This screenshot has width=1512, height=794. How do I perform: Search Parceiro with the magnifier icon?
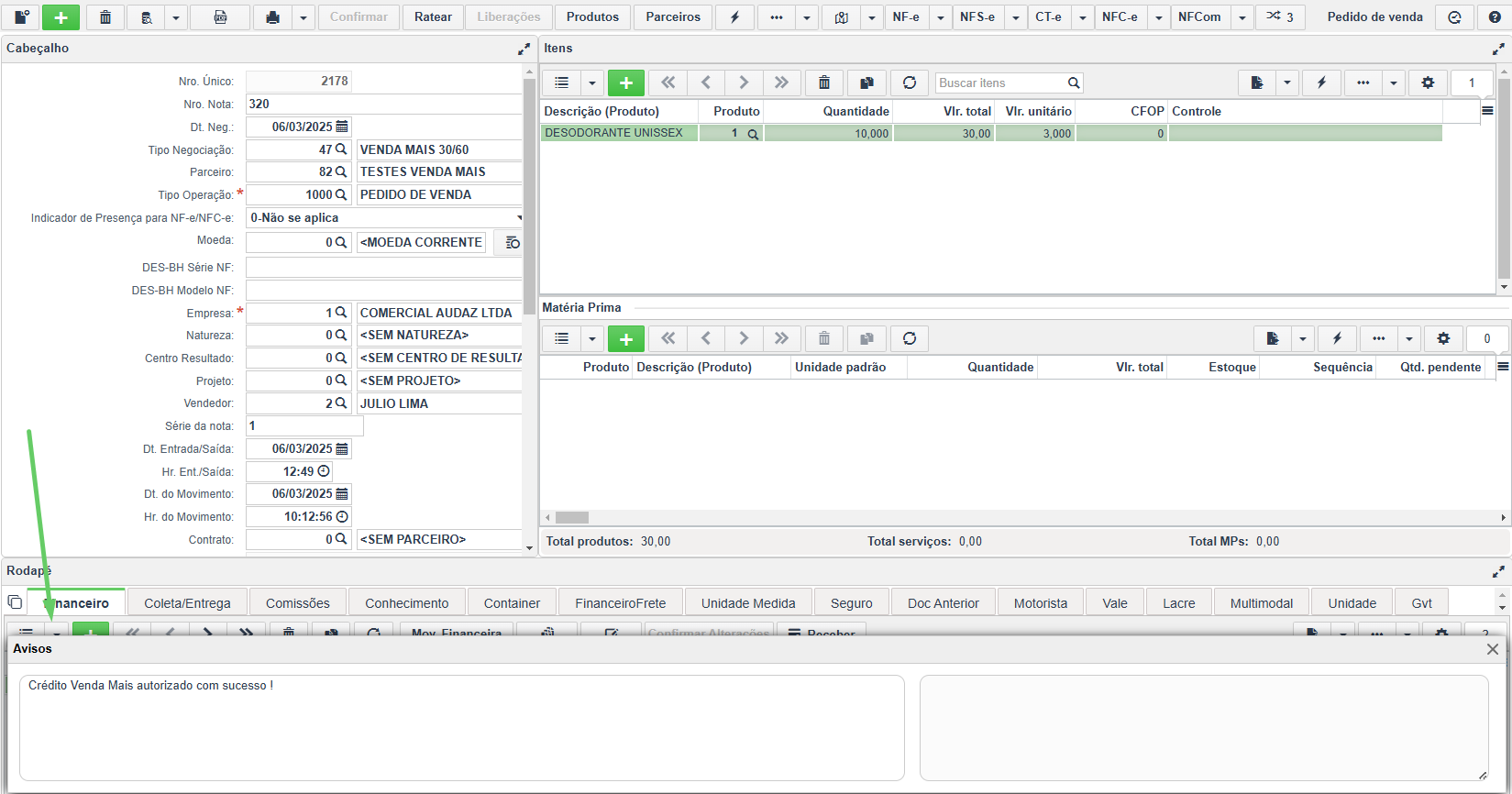coord(341,171)
